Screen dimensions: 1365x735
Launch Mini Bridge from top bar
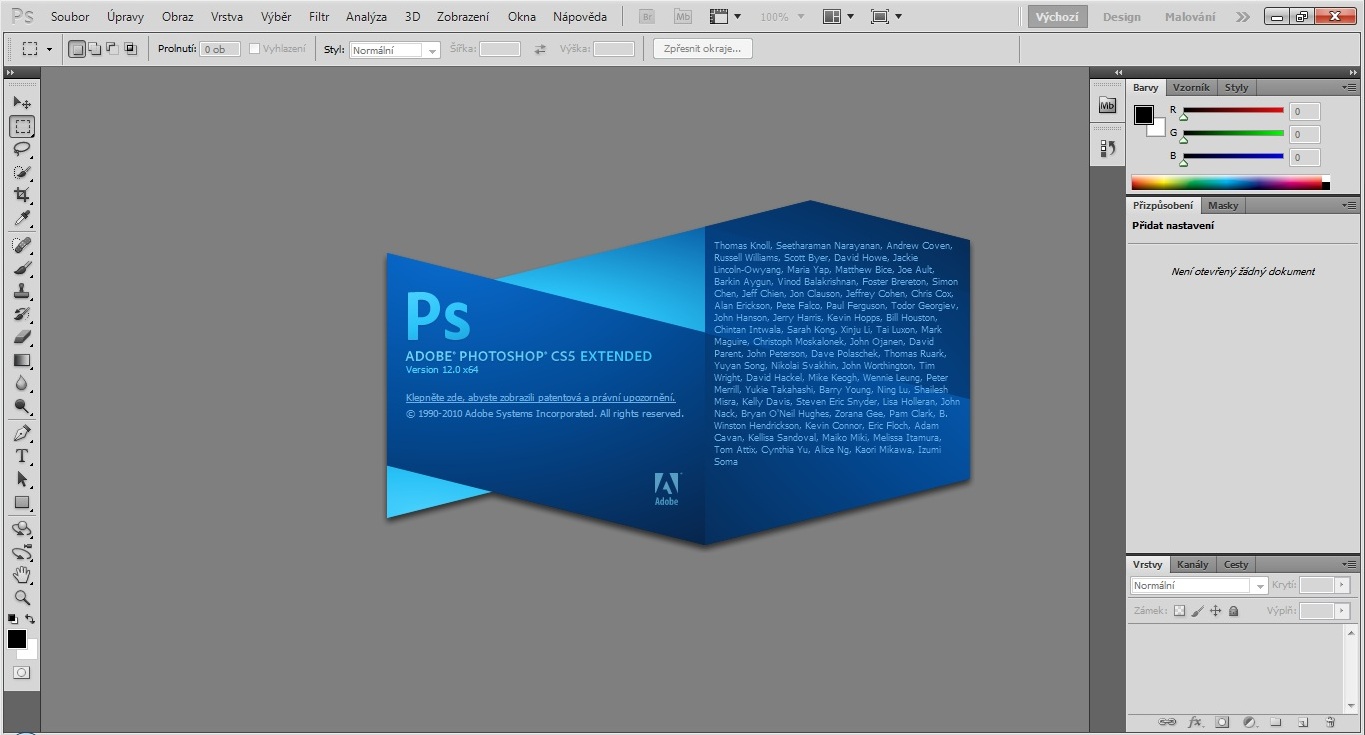coord(682,17)
